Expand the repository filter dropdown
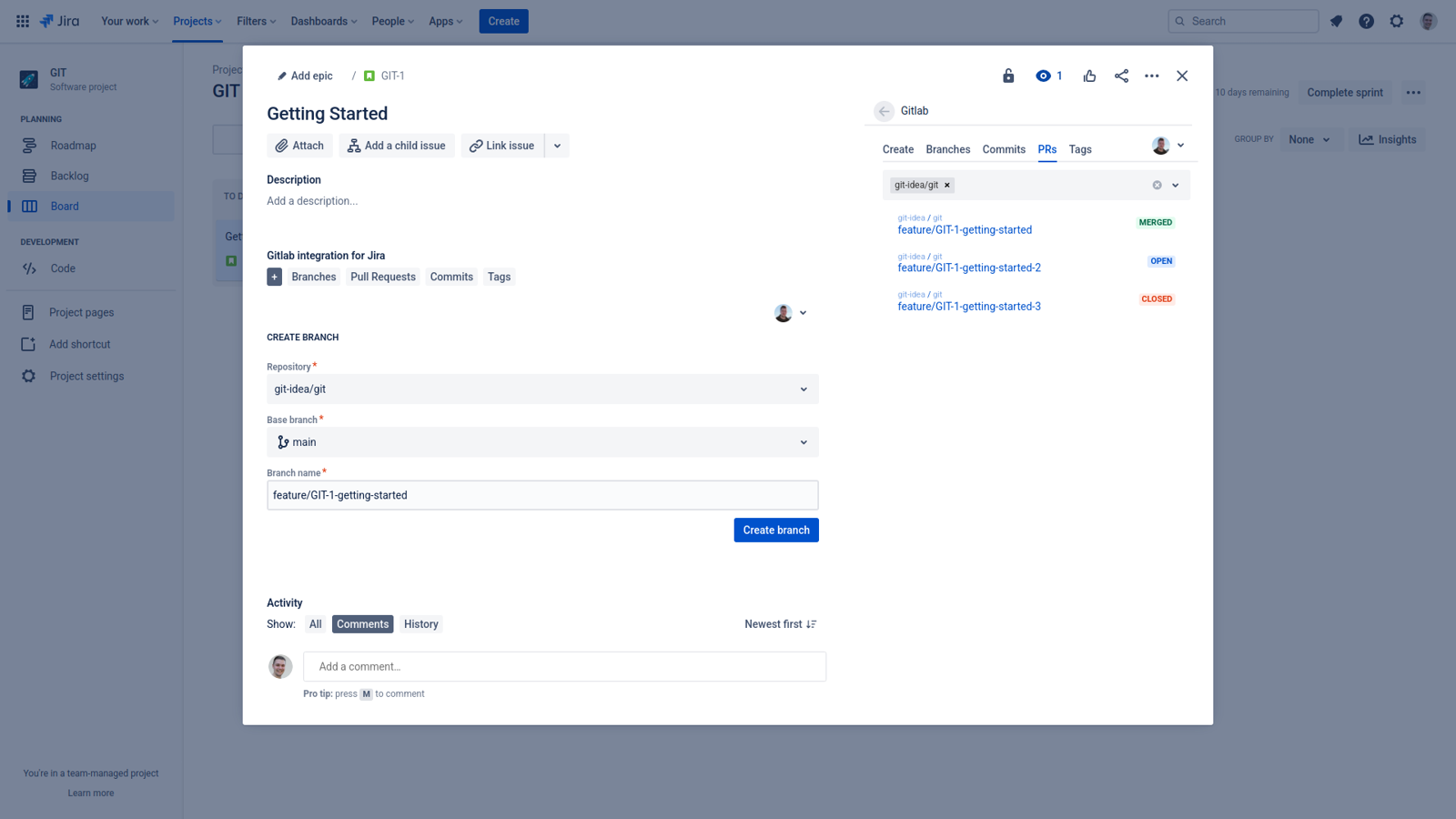1456x819 pixels. pos(1175,185)
